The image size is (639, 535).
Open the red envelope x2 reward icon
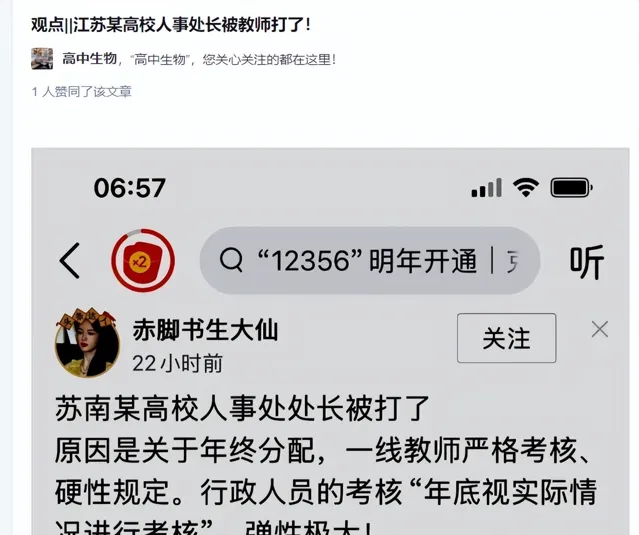pyautogui.click(x=143, y=260)
